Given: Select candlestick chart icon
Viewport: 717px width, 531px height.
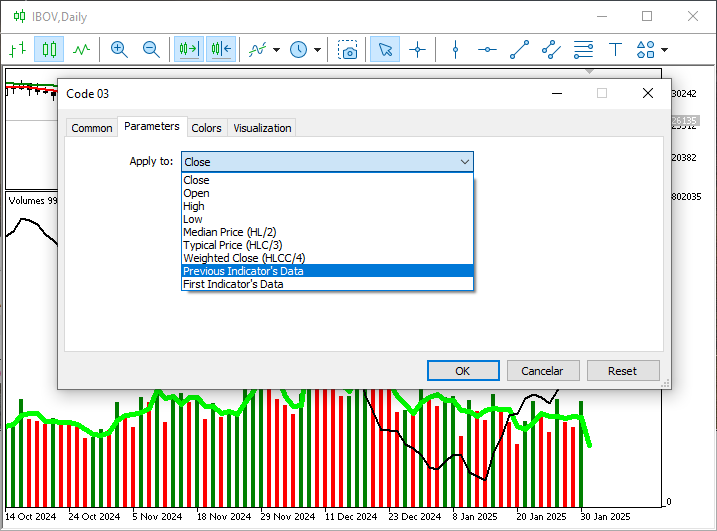Looking at the screenshot, I should coord(49,49).
